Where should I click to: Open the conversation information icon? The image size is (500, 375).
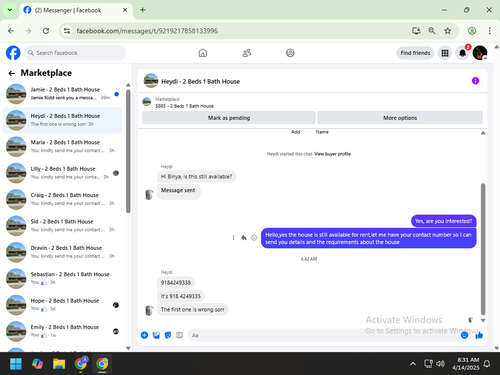point(475,81)
